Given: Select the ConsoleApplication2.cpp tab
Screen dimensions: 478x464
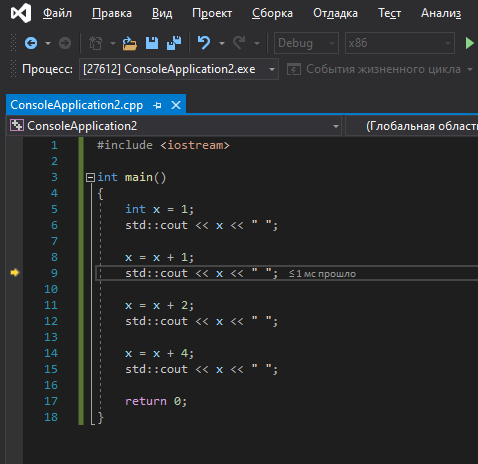Looking at the screenshot, I should 77,105.
